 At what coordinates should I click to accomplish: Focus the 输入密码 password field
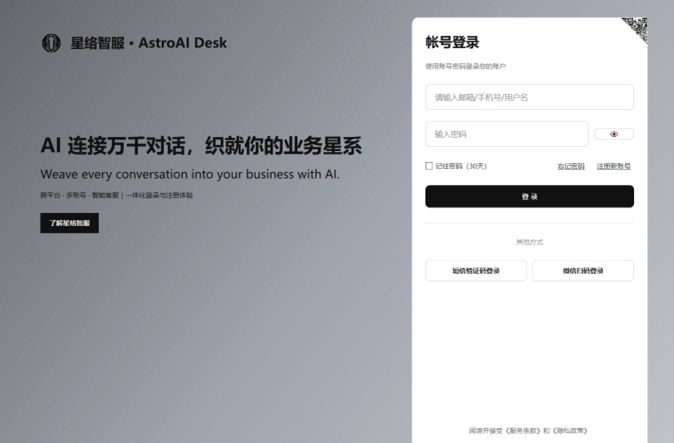pyautogui.click(x=507, y=134)
